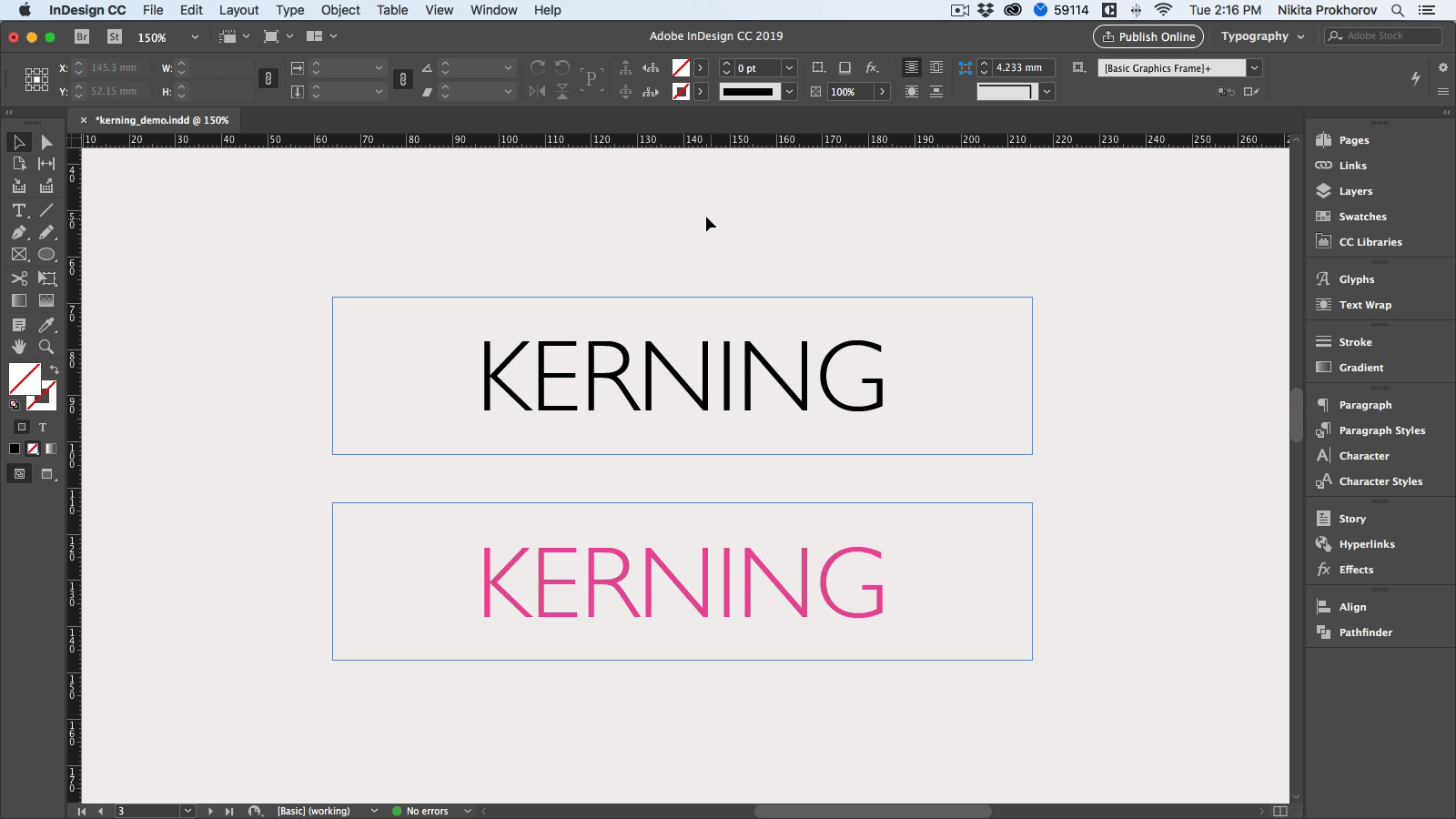
Task: Open the Pathfinder panel
Action: point(1365,632)
